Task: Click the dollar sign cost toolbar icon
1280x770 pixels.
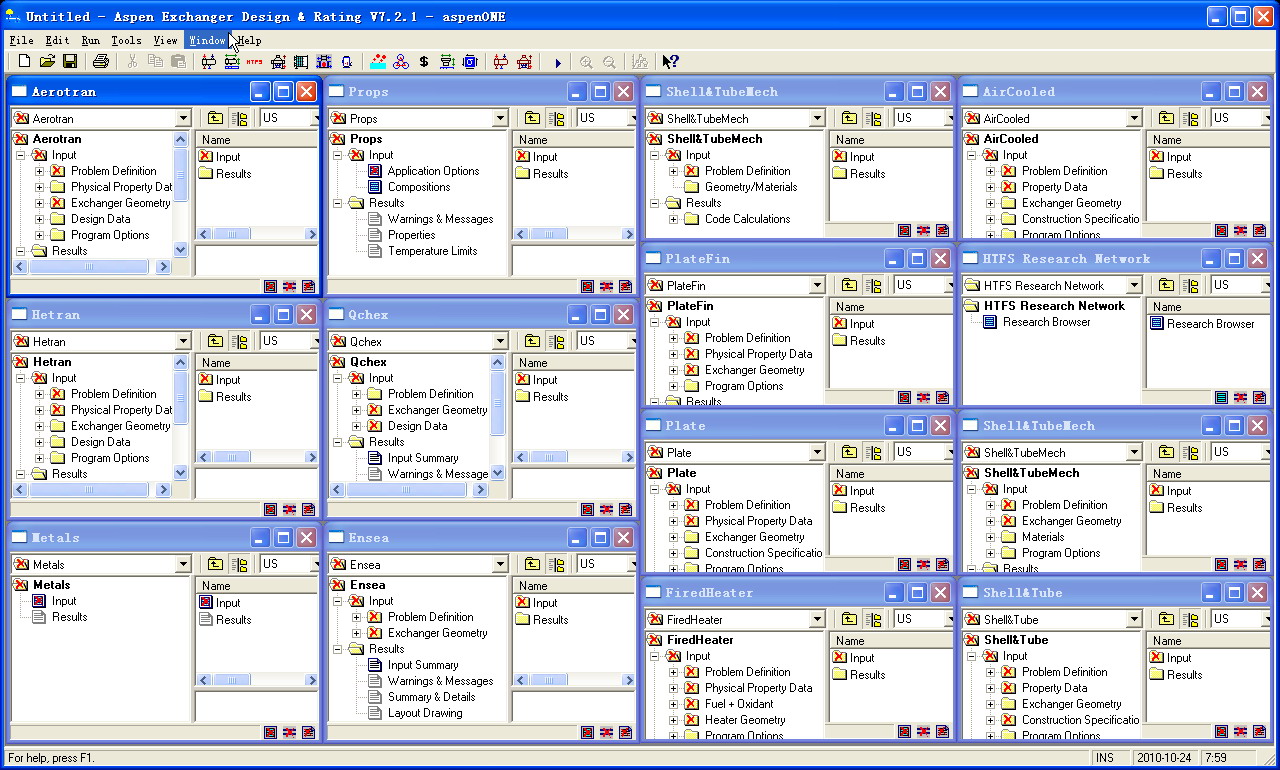Action: [424, 62]
